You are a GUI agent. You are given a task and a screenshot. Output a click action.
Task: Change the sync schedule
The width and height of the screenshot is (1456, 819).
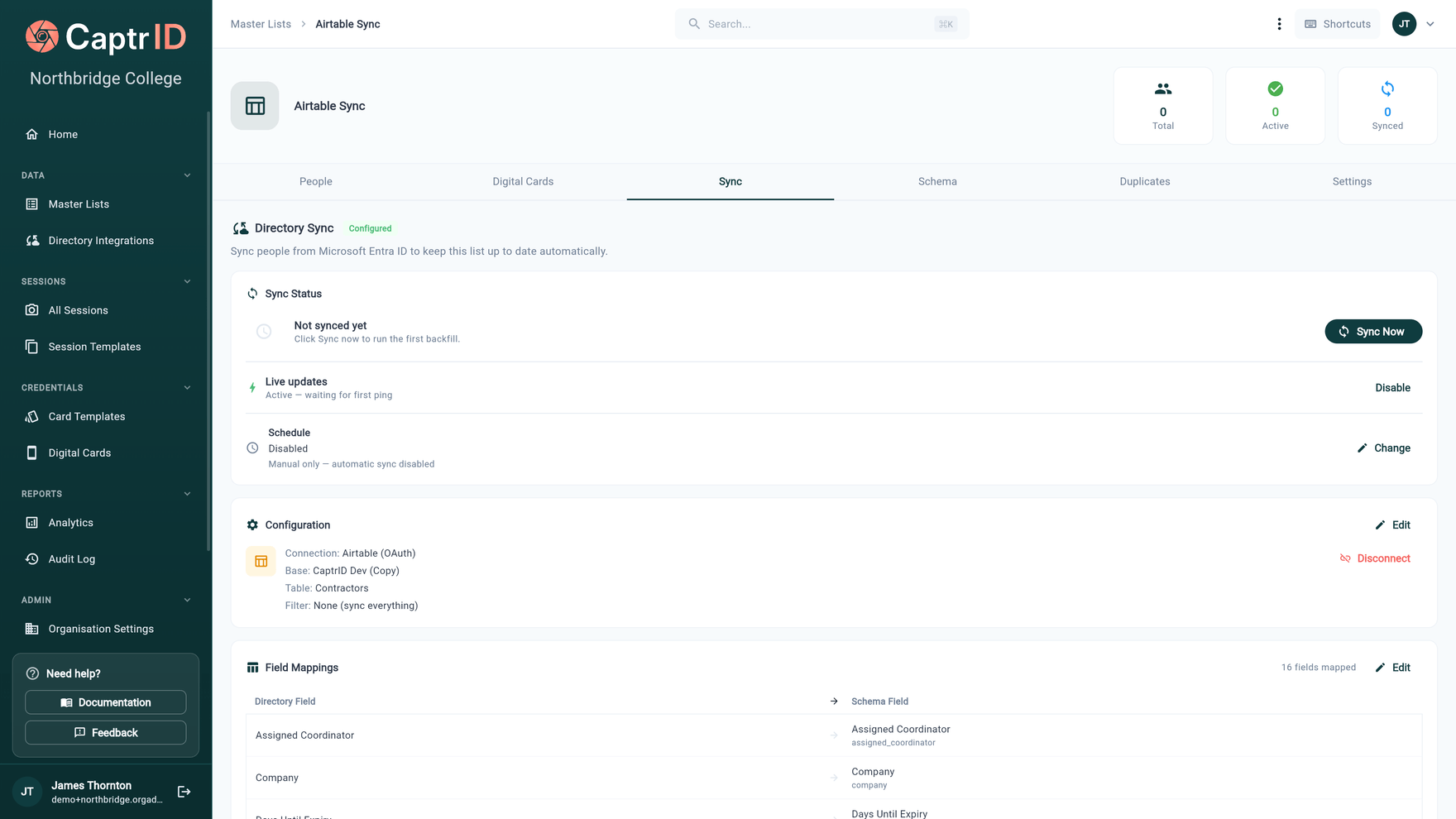point(1384,448)
